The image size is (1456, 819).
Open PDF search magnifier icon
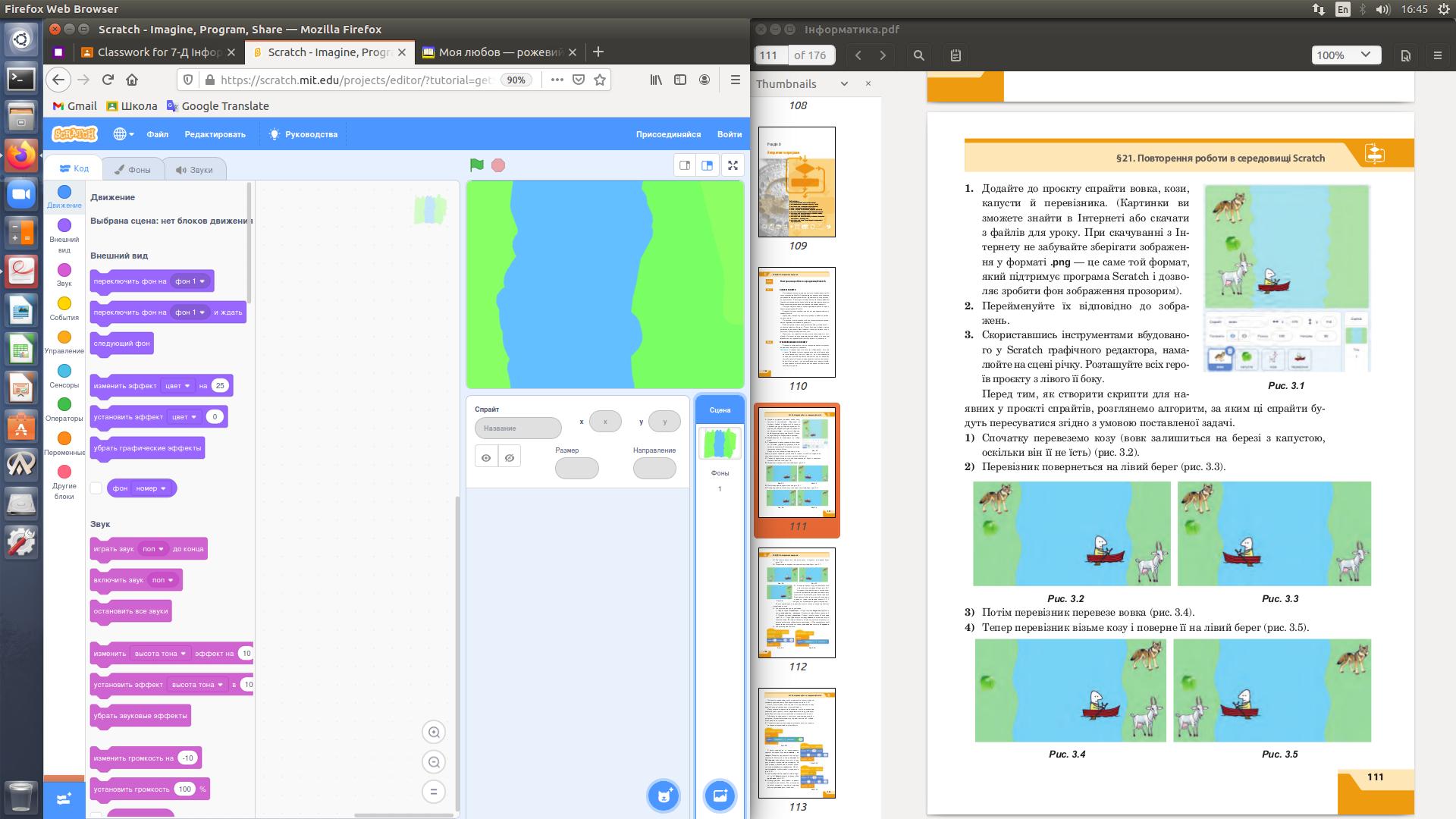919,55
